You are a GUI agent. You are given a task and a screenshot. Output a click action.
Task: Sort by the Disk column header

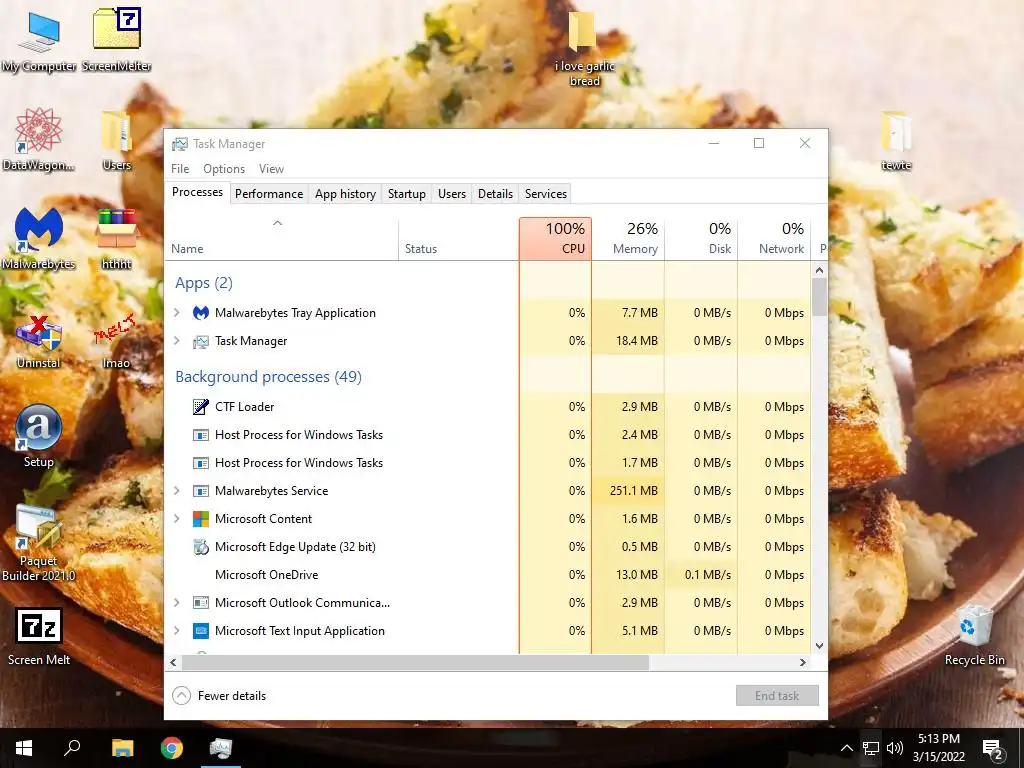coord(701,239)
